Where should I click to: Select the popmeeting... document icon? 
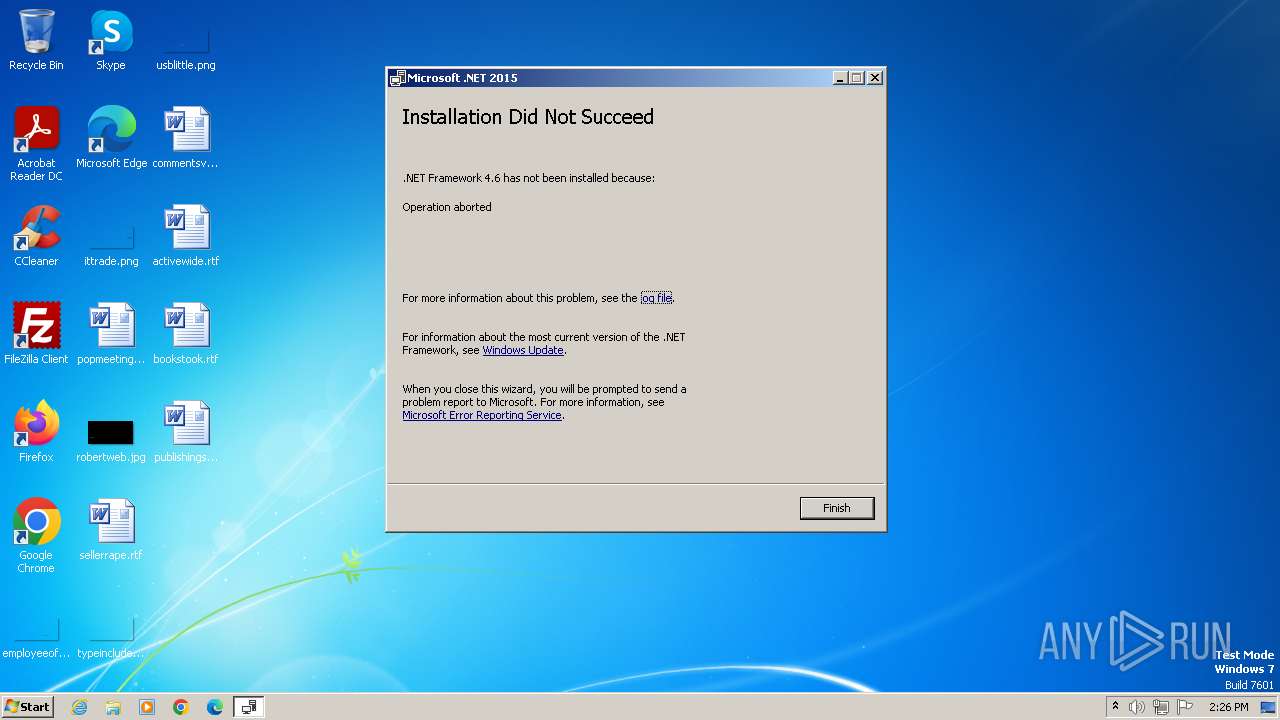(111, 334)
